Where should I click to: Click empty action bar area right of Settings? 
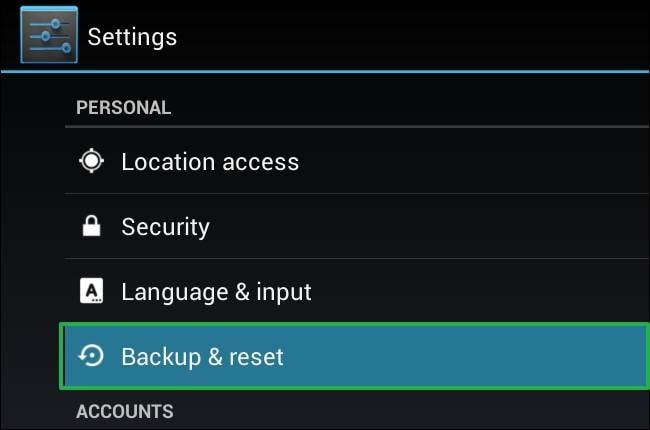(x=420, y=36)
